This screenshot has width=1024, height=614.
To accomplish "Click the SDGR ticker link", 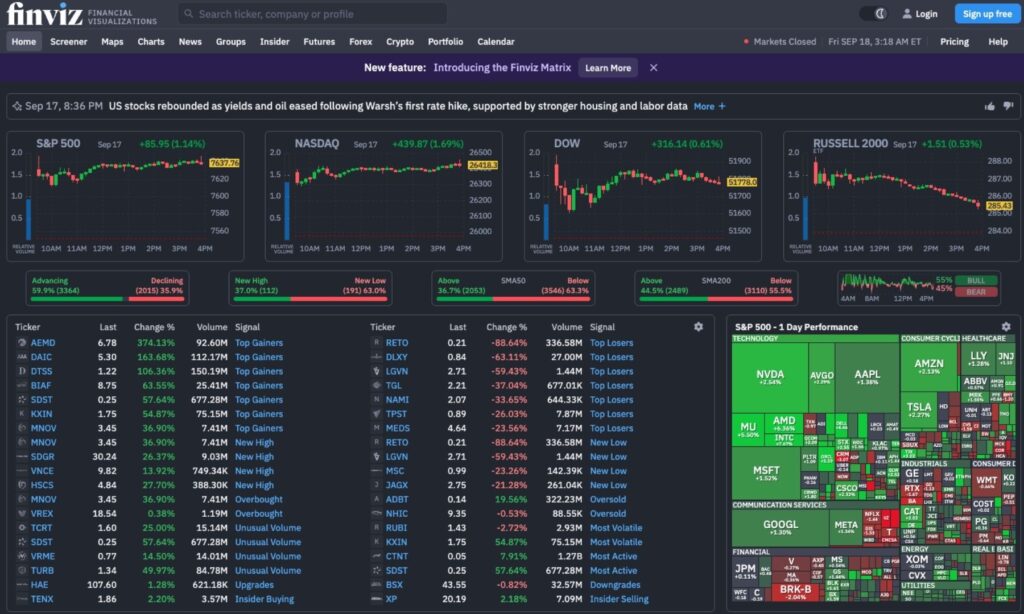I will pos(42,457).
